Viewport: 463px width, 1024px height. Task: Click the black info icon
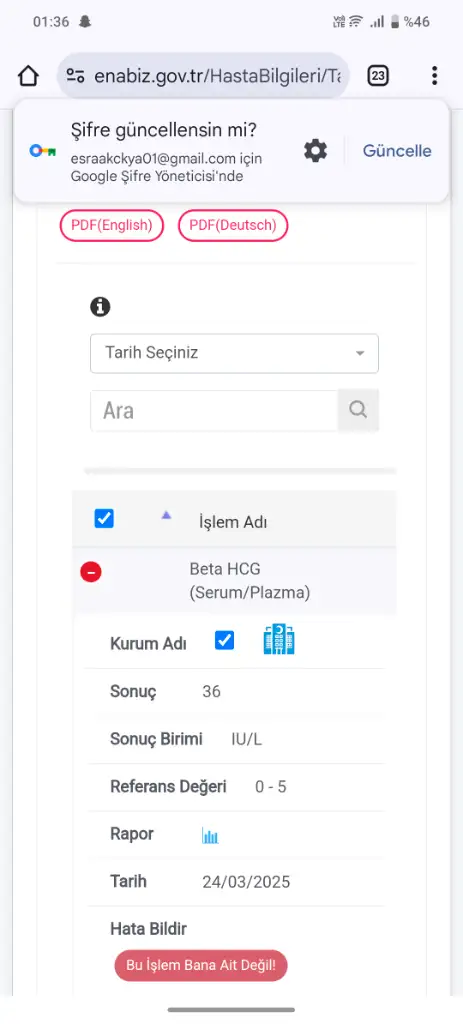tap(100, 306)
